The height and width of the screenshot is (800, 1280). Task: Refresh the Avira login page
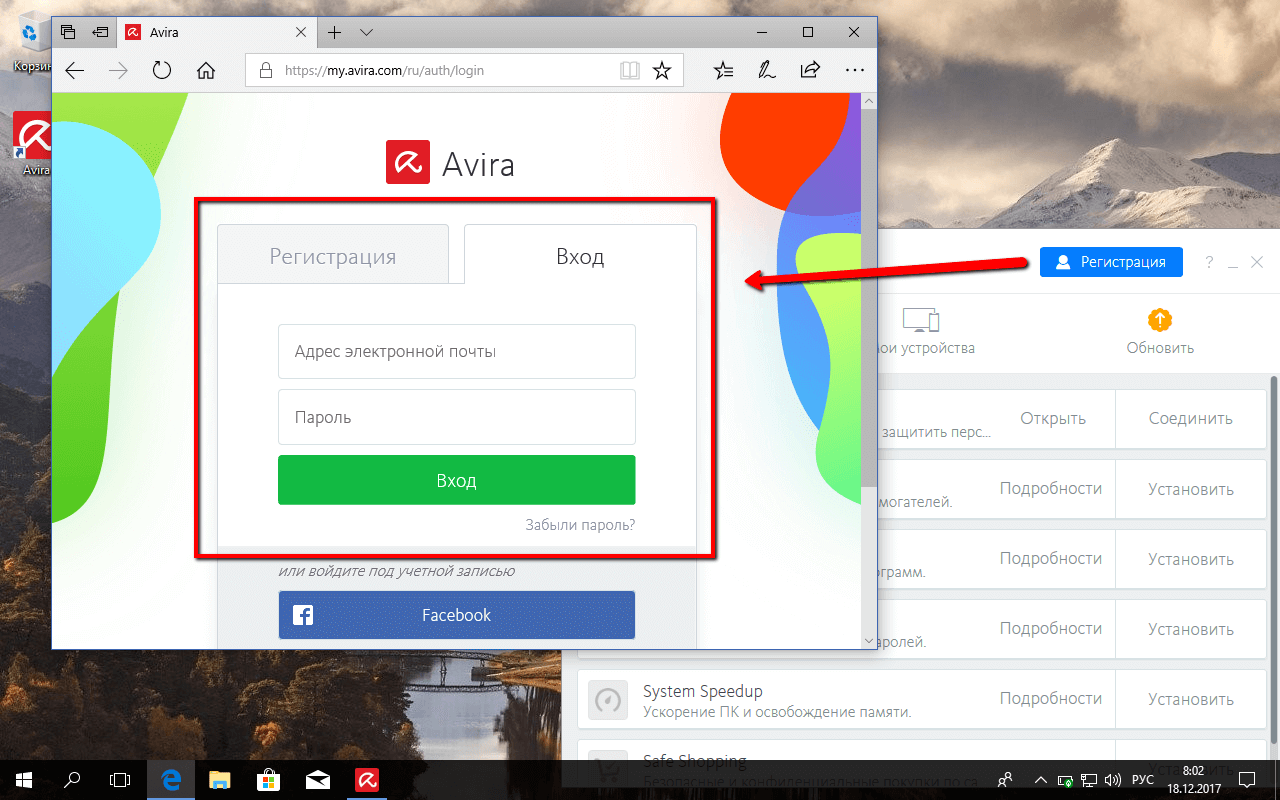coord(161,71)
